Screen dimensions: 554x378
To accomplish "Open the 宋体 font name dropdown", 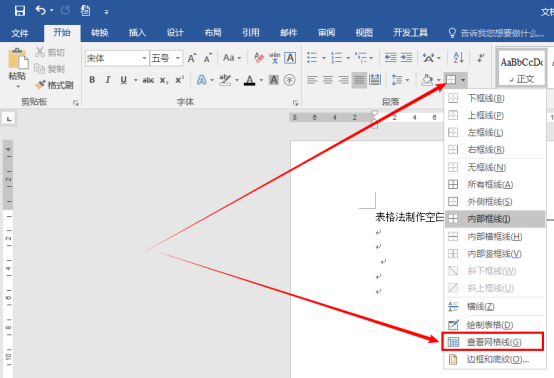I will pos(144,58).
